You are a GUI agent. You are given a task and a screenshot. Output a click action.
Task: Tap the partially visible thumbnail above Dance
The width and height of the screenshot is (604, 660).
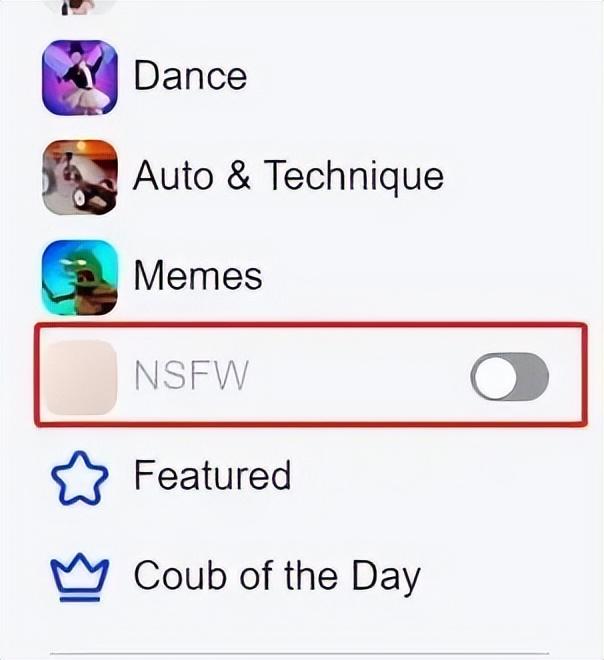(80, 7)
